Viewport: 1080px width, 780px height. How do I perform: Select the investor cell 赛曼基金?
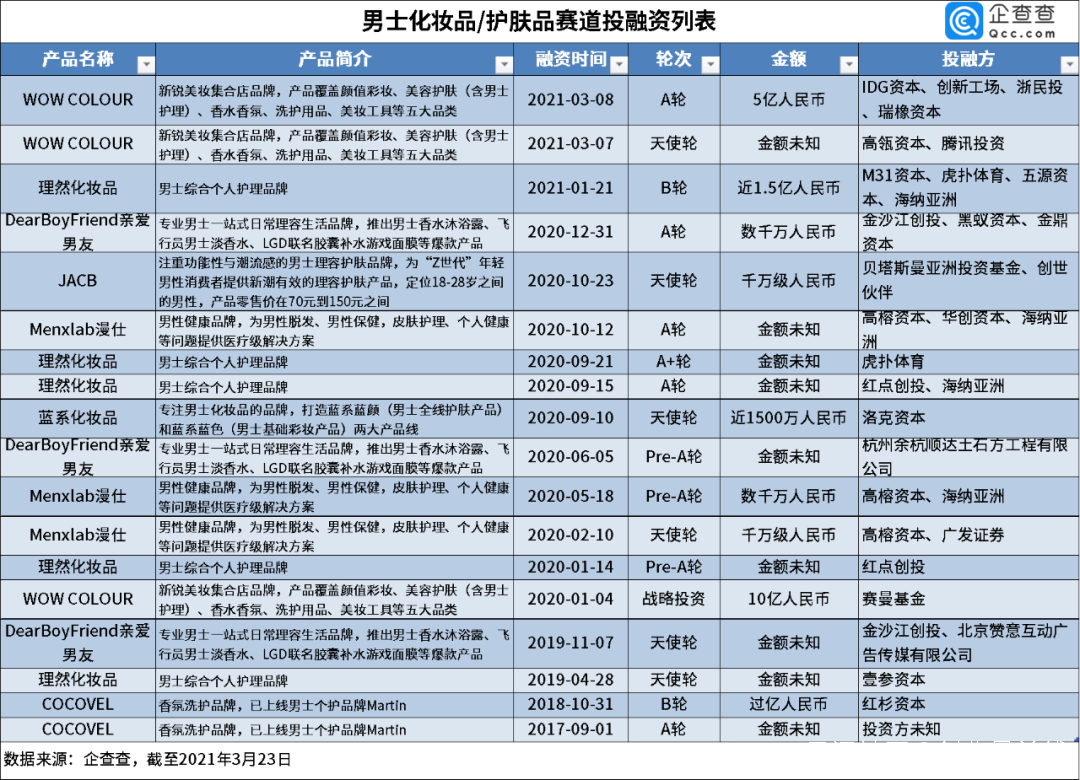(x=968, y=599)
